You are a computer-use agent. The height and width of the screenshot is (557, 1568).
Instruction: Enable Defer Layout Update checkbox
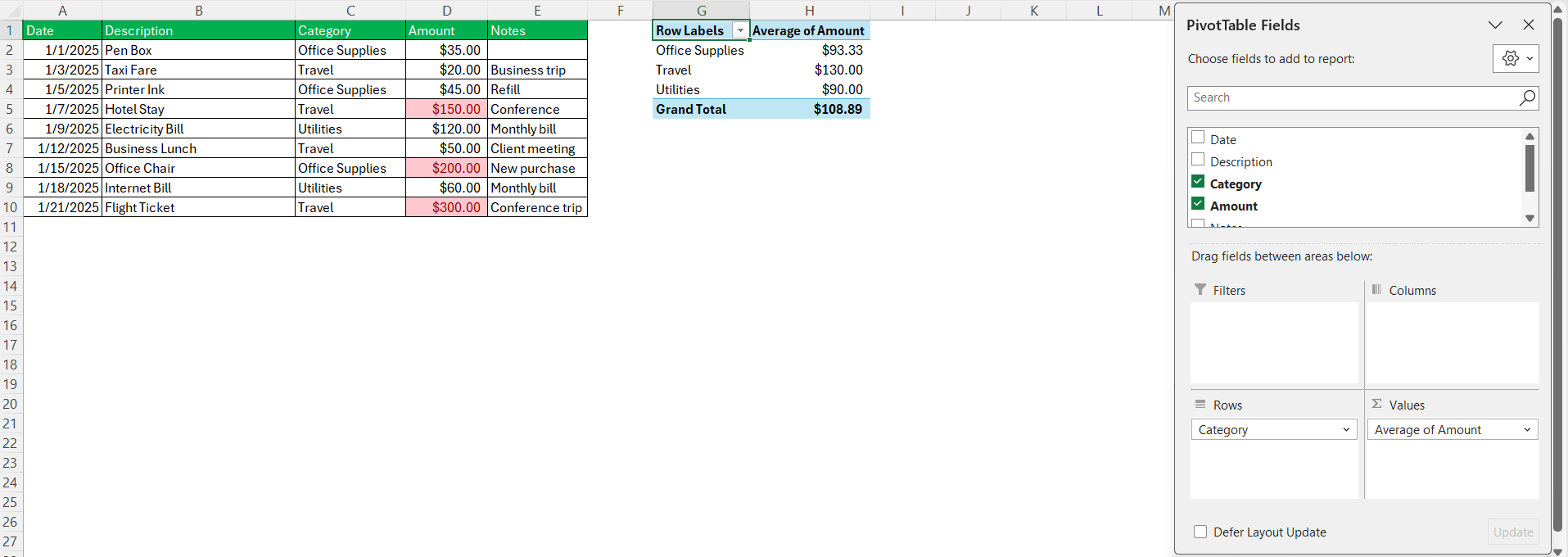[x=1200, y=532]
